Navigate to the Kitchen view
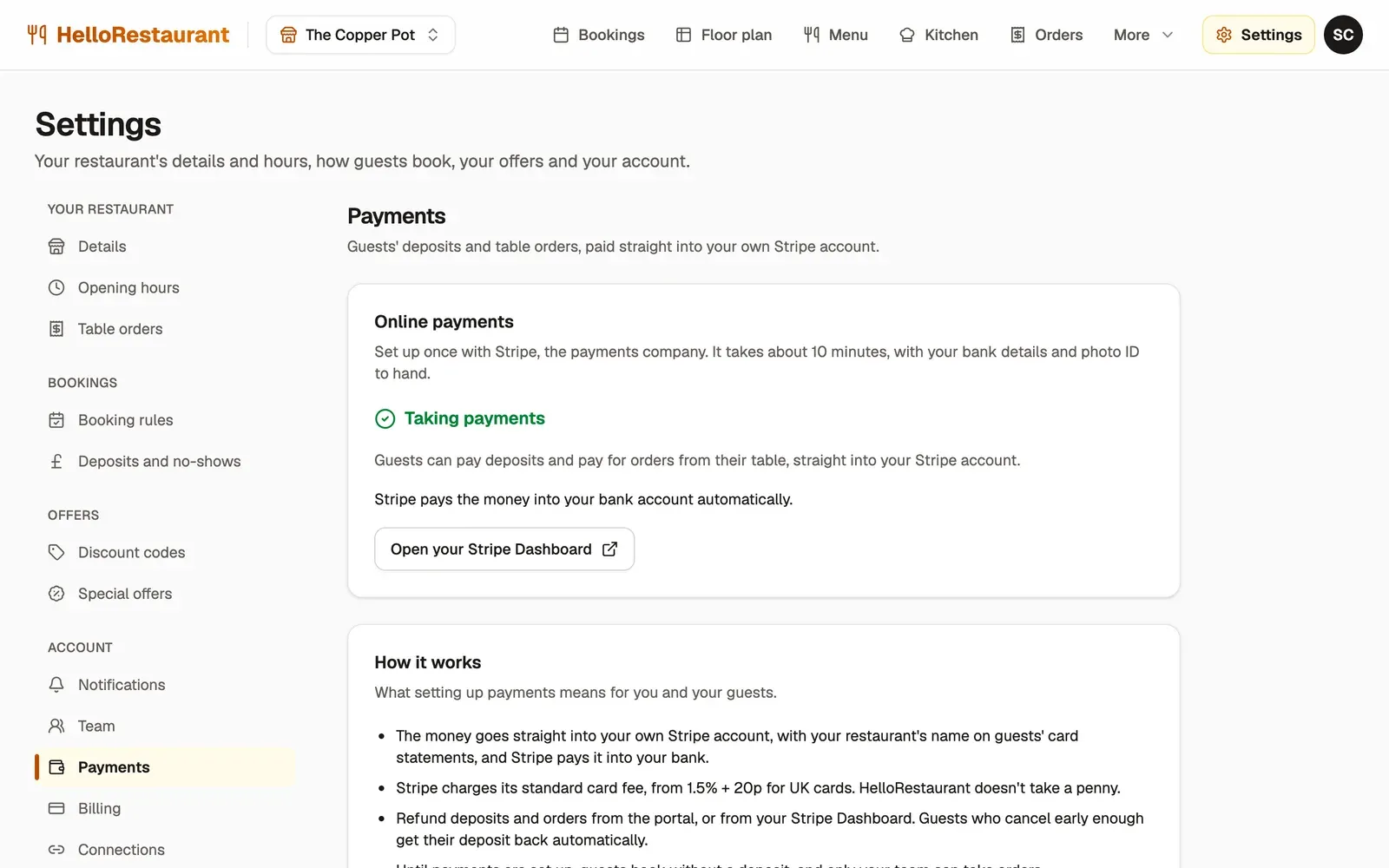1389x868 pixels. (939, 35)
